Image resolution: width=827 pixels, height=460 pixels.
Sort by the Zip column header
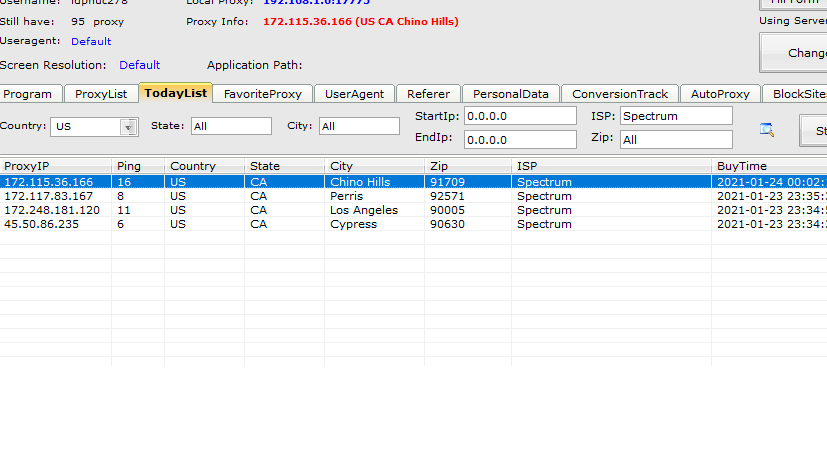(x=468, y=166)
